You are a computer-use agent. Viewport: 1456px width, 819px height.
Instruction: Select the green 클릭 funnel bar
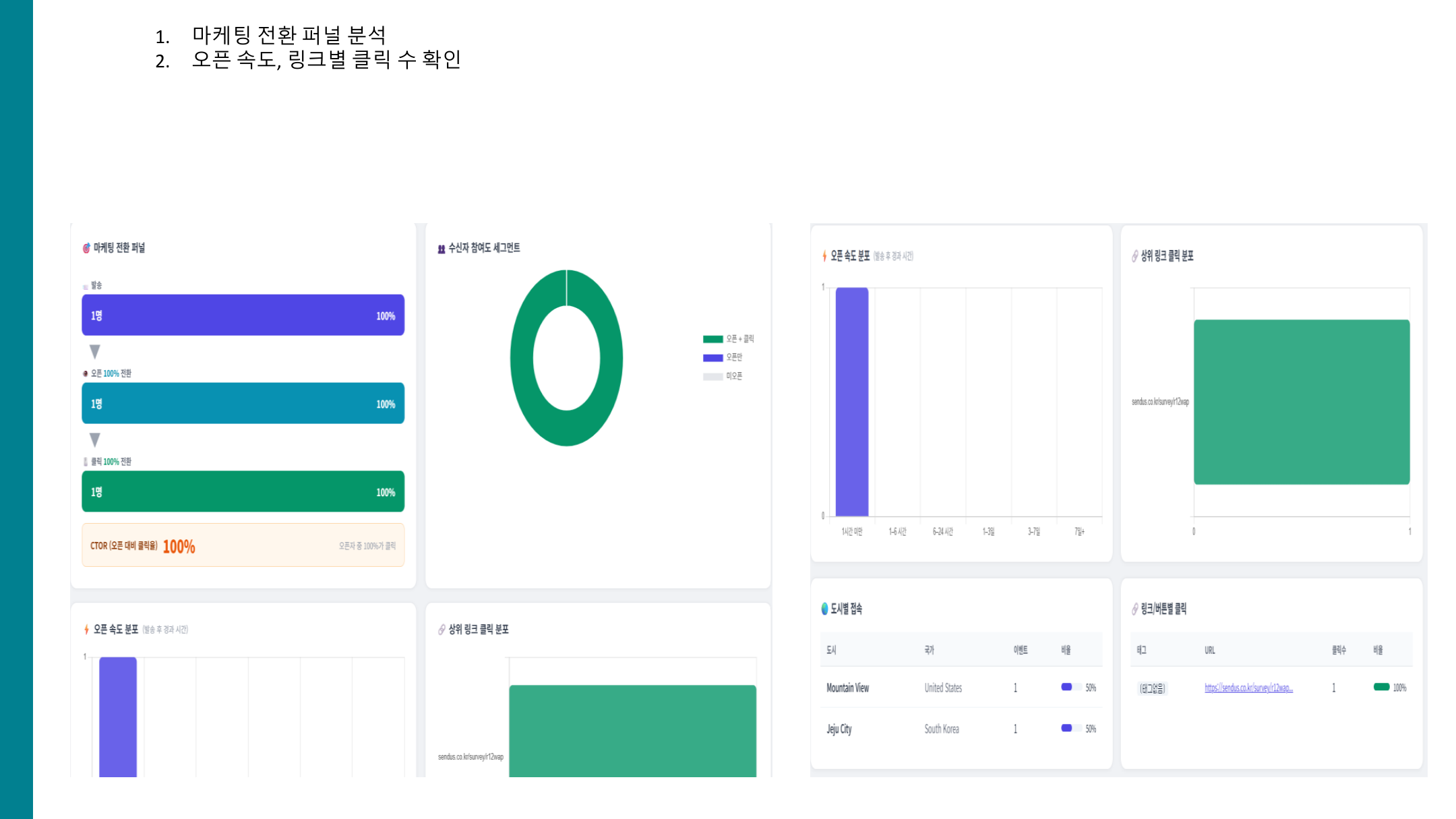243,491
